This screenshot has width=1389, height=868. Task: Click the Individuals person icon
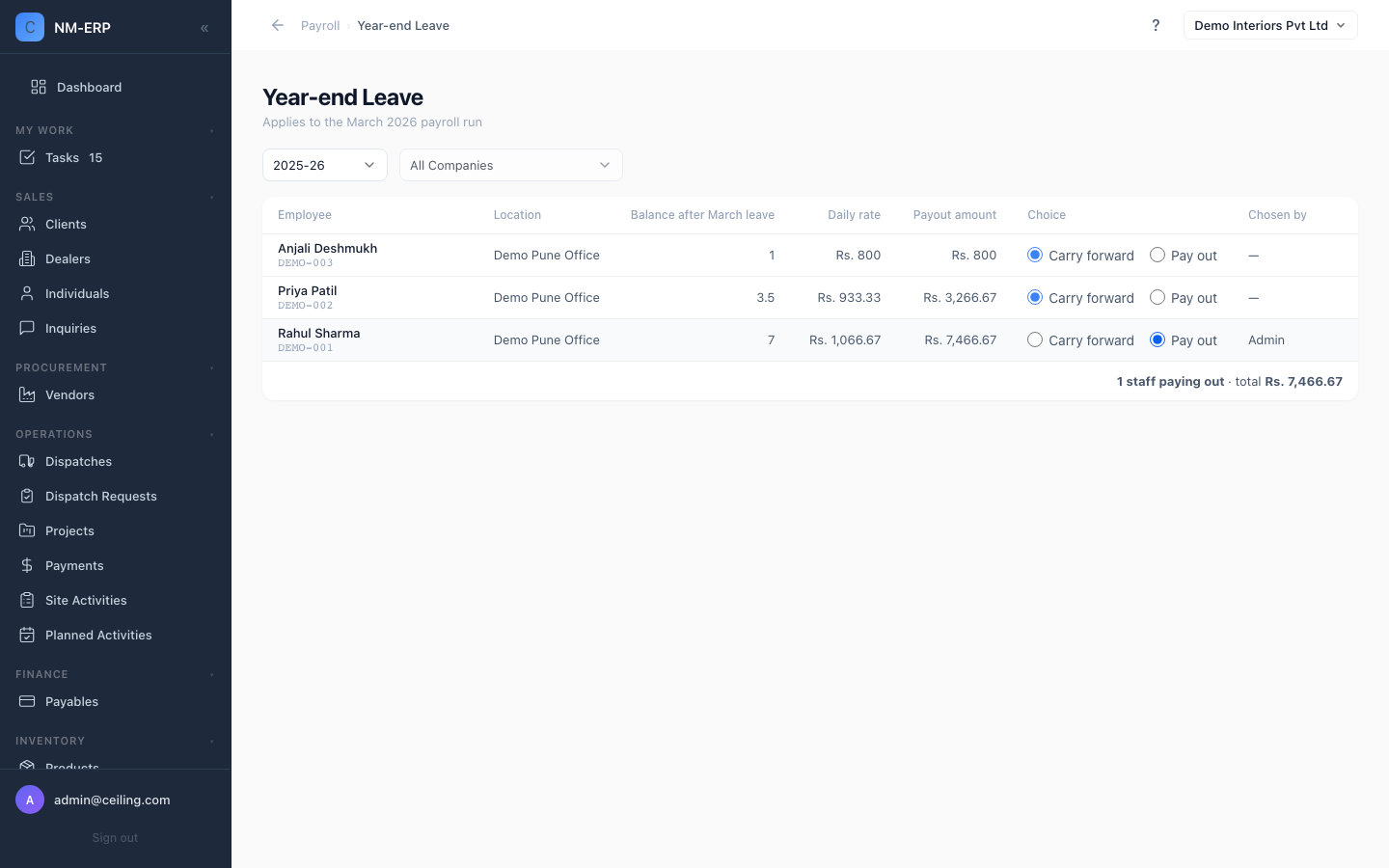27,293
